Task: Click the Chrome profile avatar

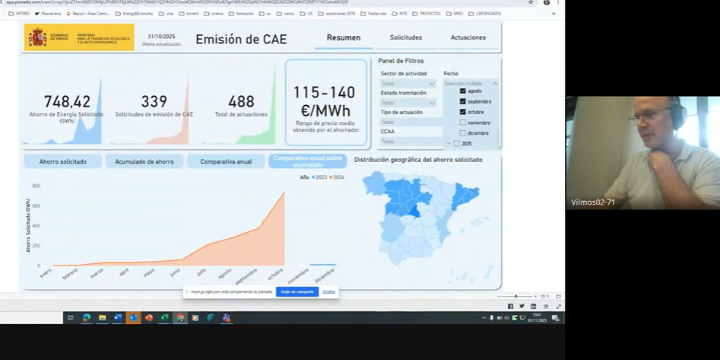Action: pyautogui.click(x=546, y=2)
